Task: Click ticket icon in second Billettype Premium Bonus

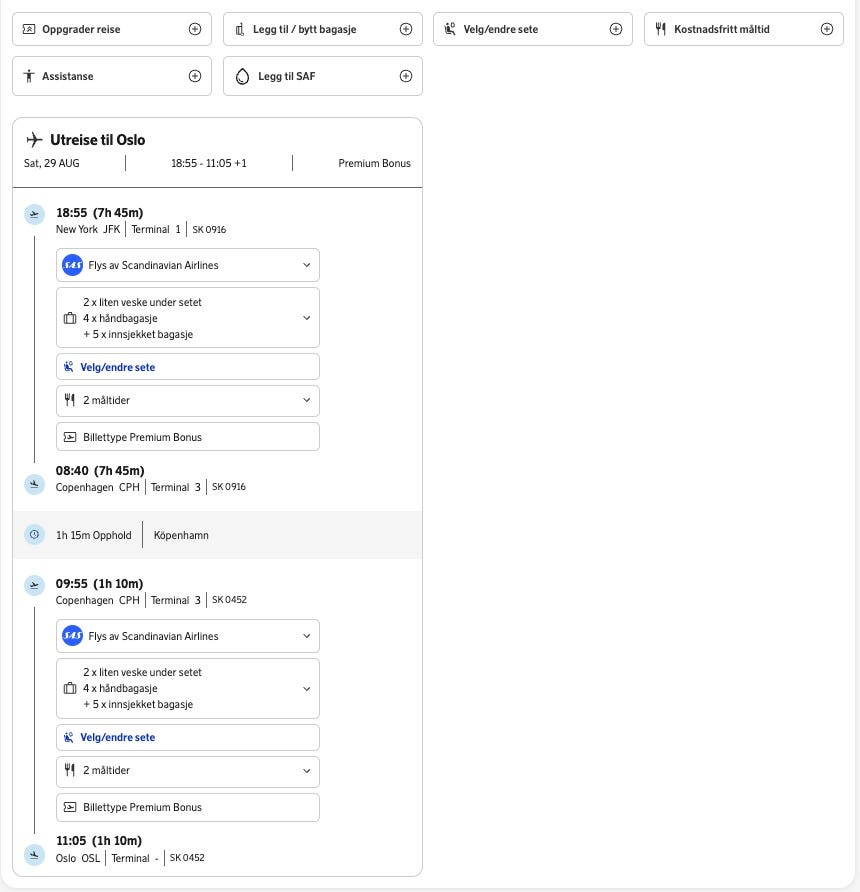Action: coord(70,807)
